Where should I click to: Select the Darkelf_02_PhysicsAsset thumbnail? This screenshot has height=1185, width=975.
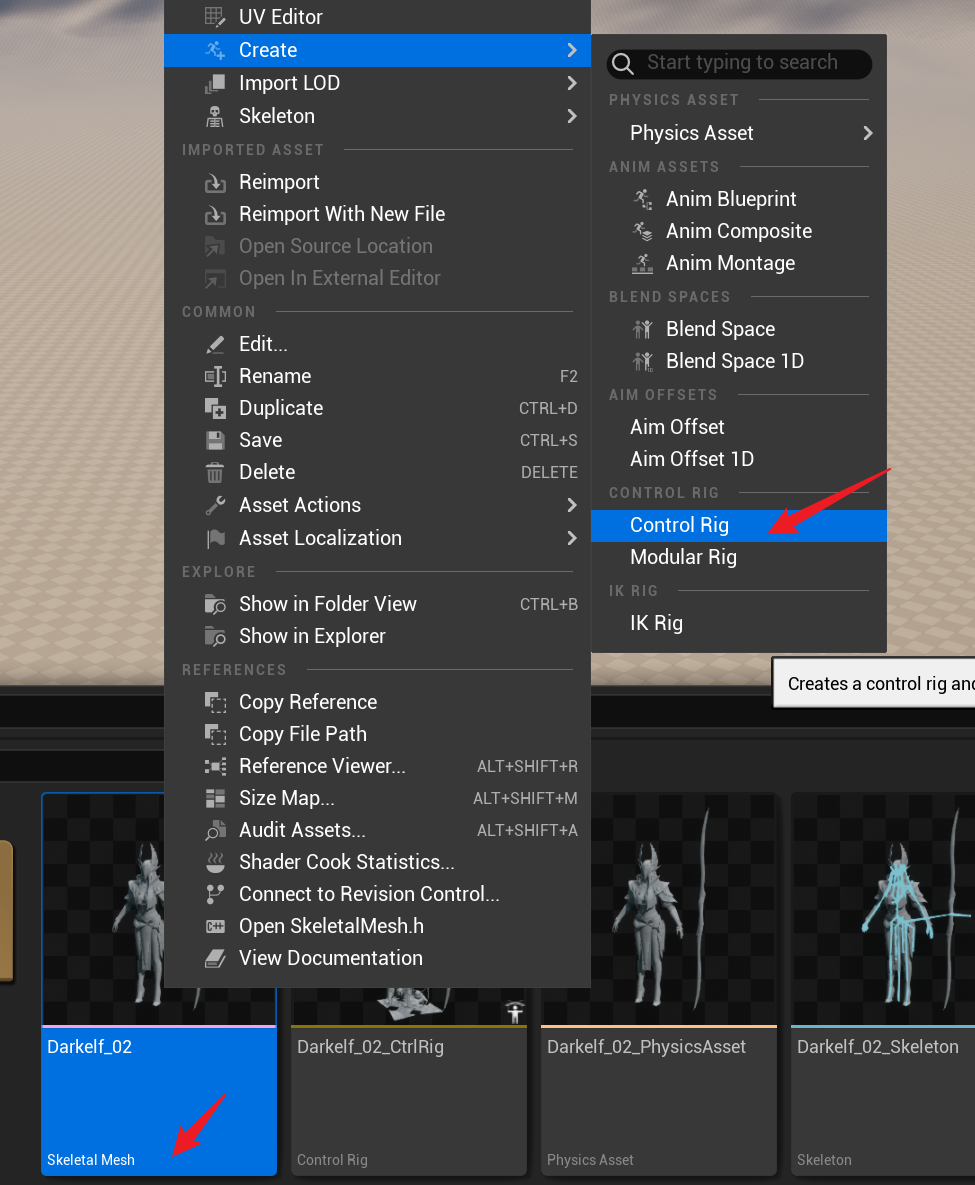point(659,909)
